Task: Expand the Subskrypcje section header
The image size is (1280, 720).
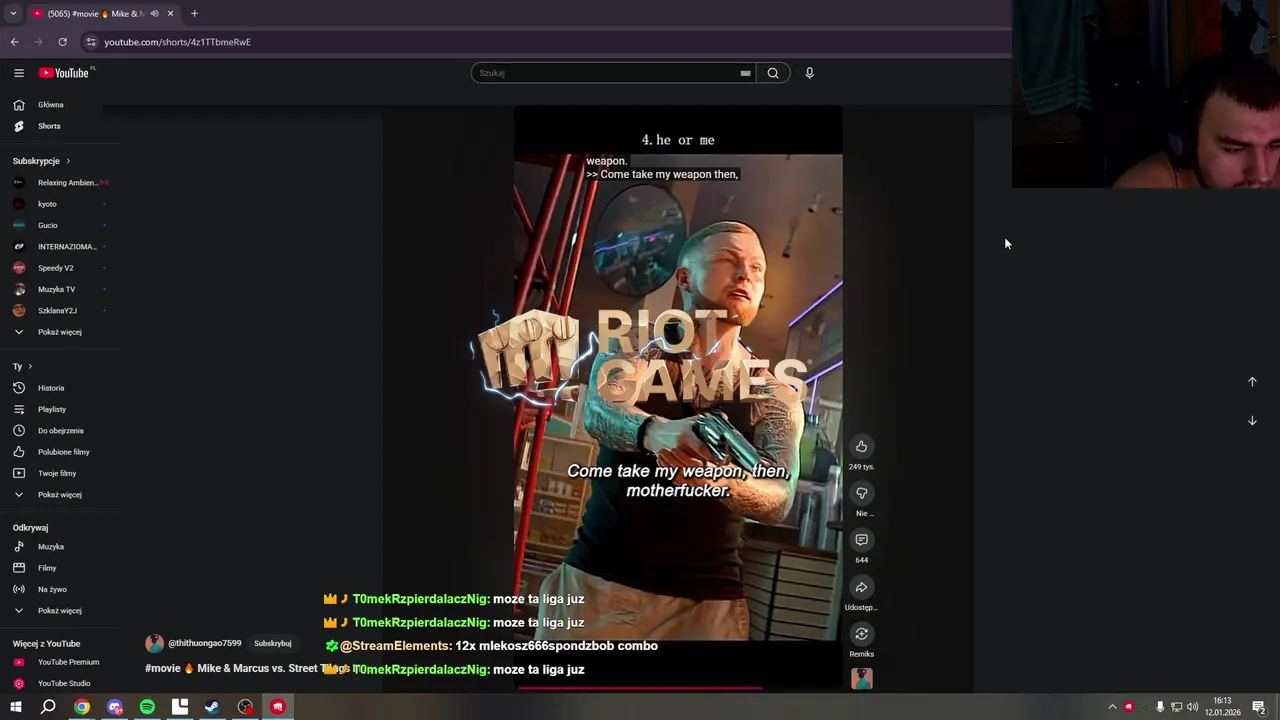Action: pyautogui.click(x=41, y=161)
